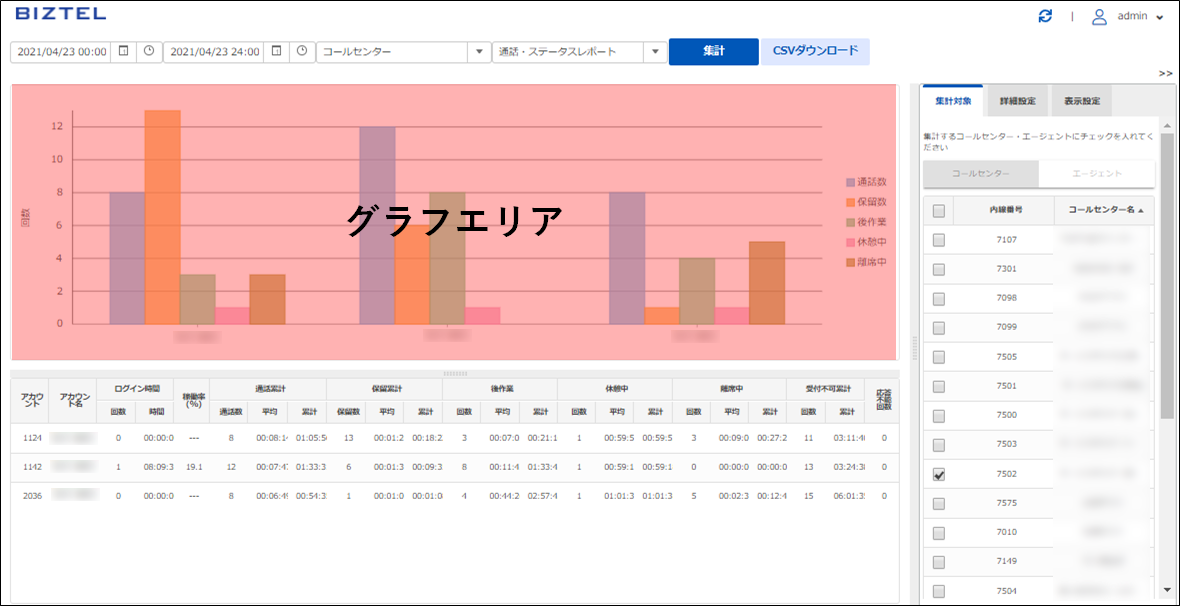Image resolution: width=1180 pixels, height=606 pixels.
Task: Click the 19.1 utilization value cell
Action: pyautogui.click(x=193, y=467)
